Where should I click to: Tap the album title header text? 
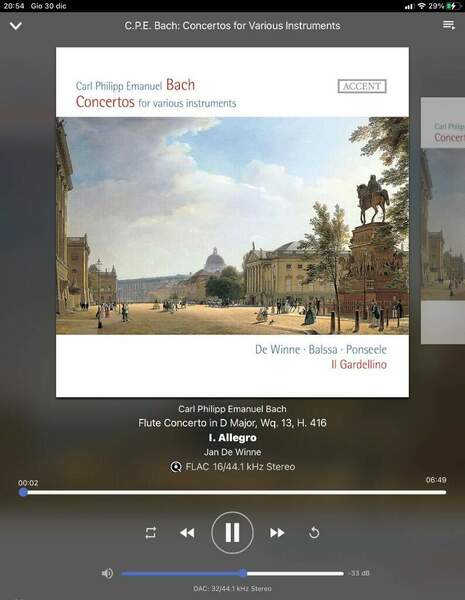pos(232,26)
